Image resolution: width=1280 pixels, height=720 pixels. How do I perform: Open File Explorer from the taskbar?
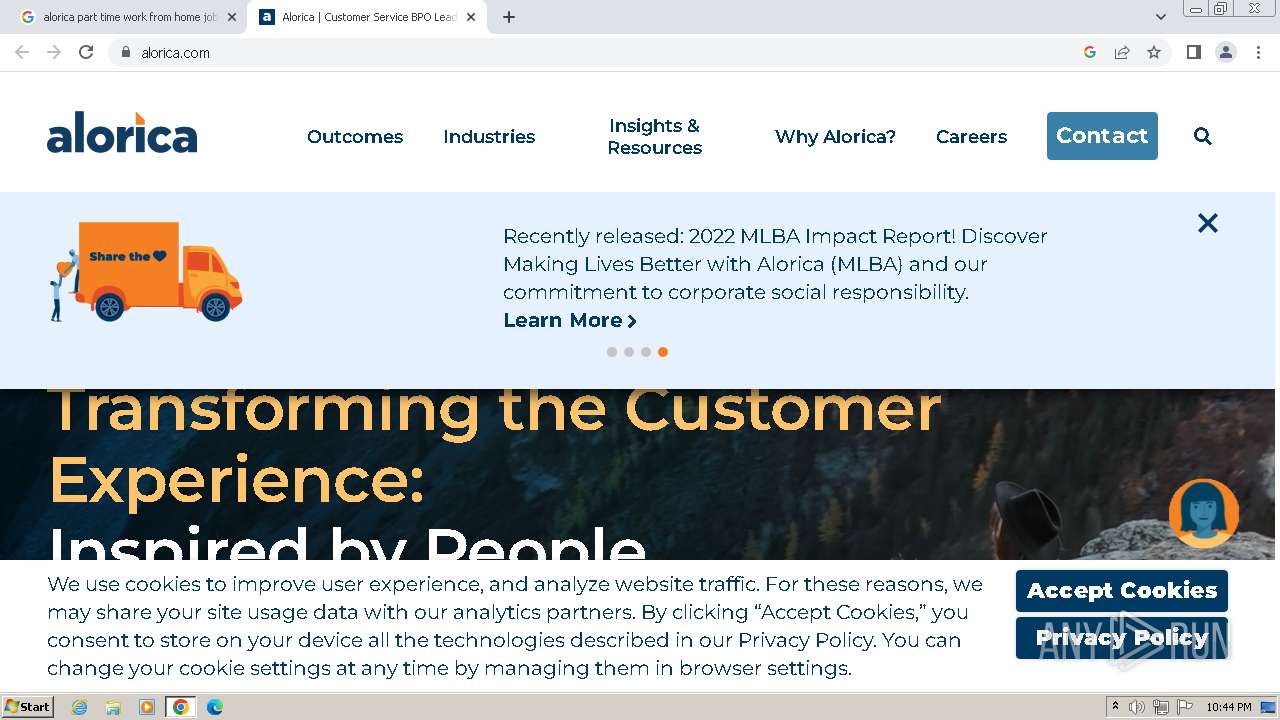[x=113, y=707]
